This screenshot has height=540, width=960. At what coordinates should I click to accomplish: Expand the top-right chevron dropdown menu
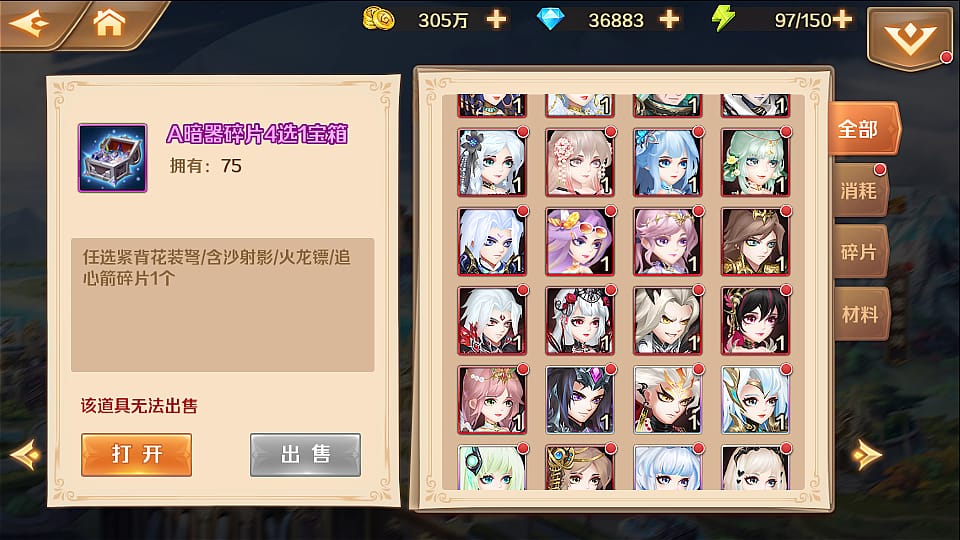(x=910, y=38)
